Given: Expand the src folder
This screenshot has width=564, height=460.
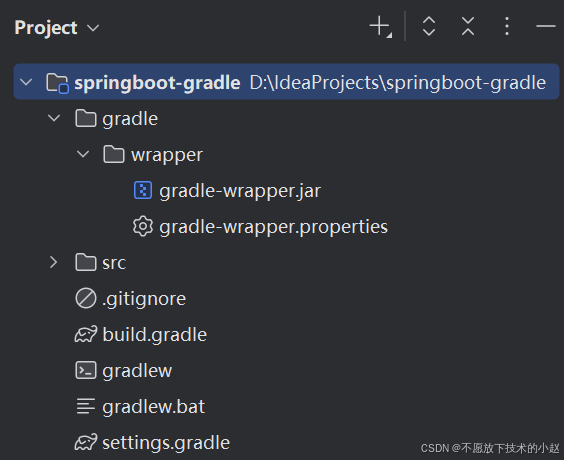Looking at the screenshot, I should [54, 262].
